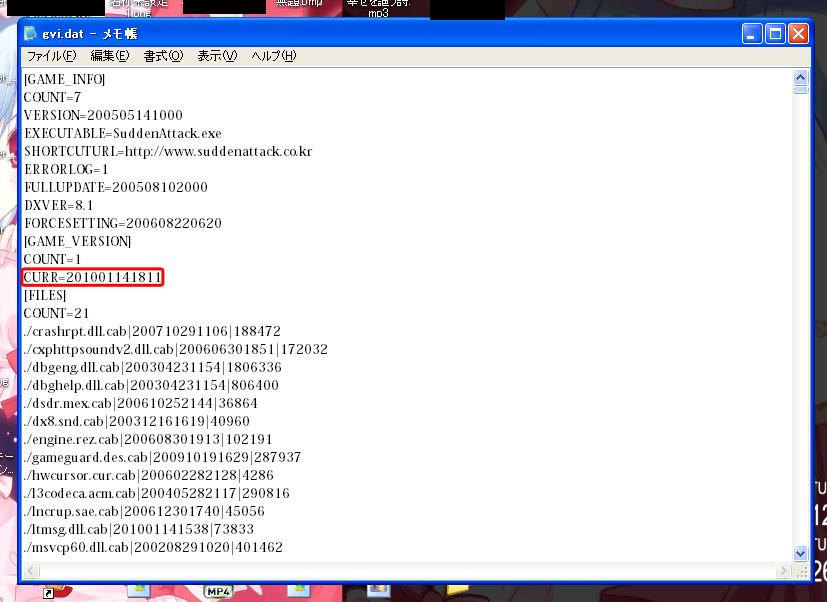Click the line CURR=201001141811
Screen dimensions: 827x602
(93, 277)
